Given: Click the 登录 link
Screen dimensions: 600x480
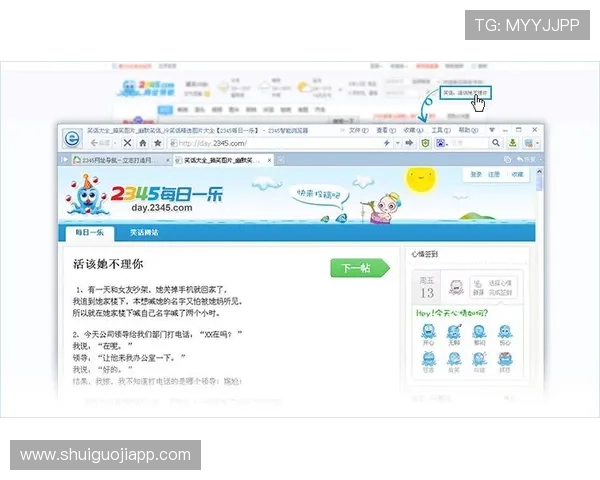Looking at the screenshot, I should [x=476, y=175].
